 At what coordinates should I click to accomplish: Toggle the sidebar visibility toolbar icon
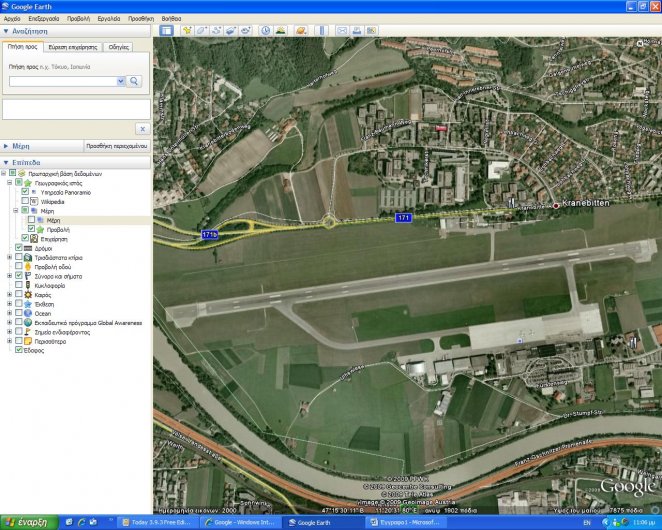click(x=166, y=30)
